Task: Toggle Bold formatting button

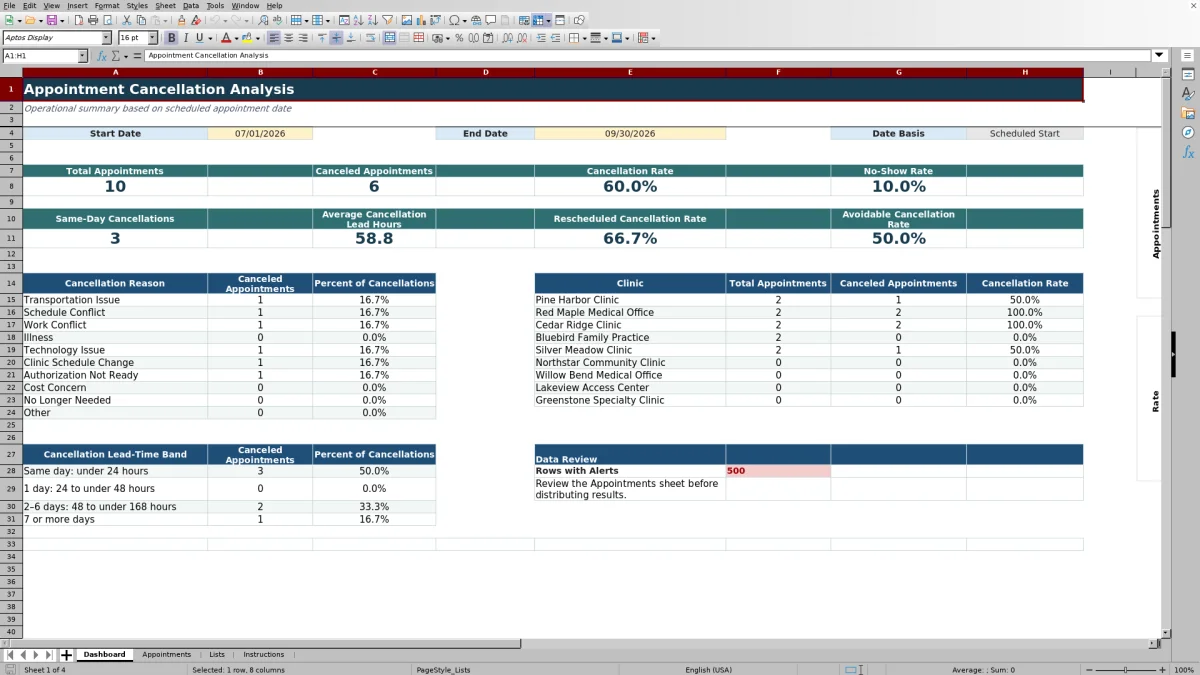Action: click(171, 38)
